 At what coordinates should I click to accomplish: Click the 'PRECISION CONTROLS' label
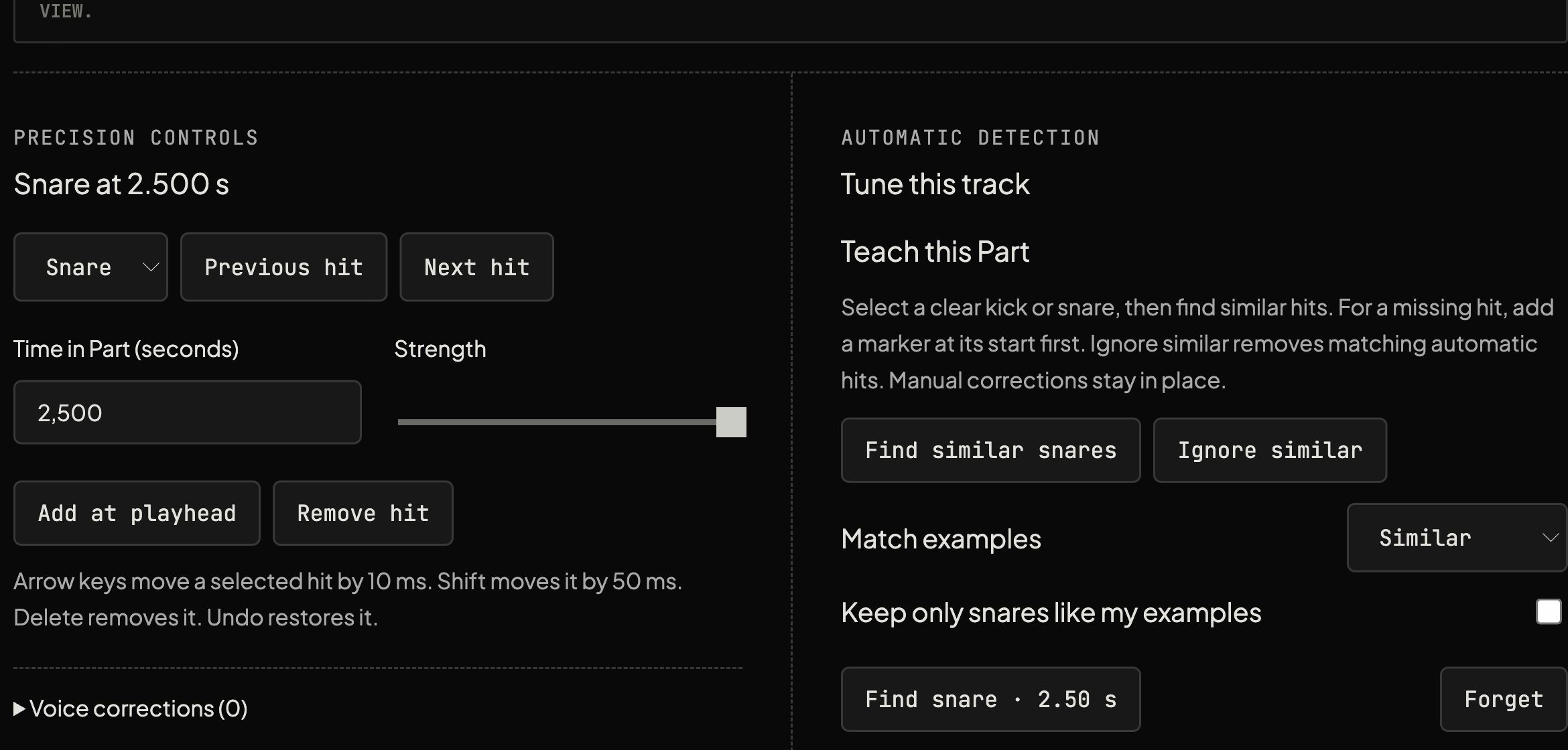coord(136,138)
